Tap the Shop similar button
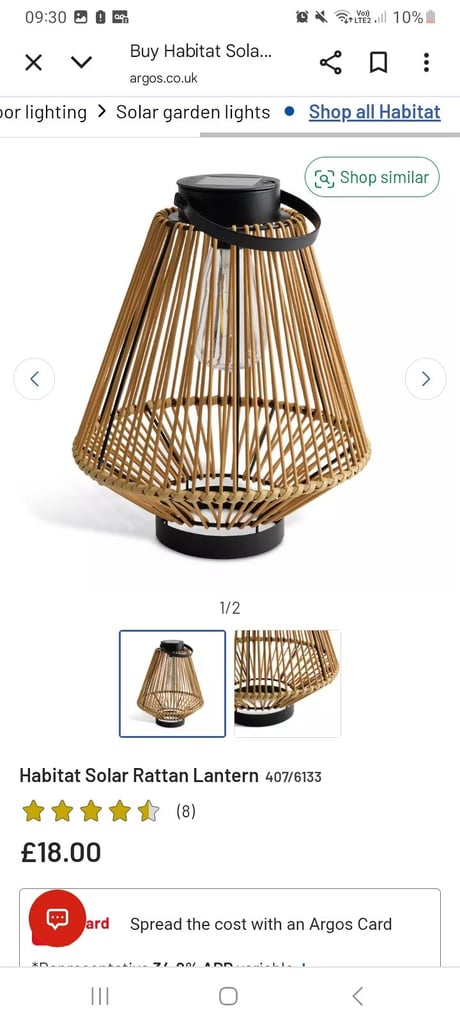The width and height of the screenshot is (460, 1024). coord(372,177)
